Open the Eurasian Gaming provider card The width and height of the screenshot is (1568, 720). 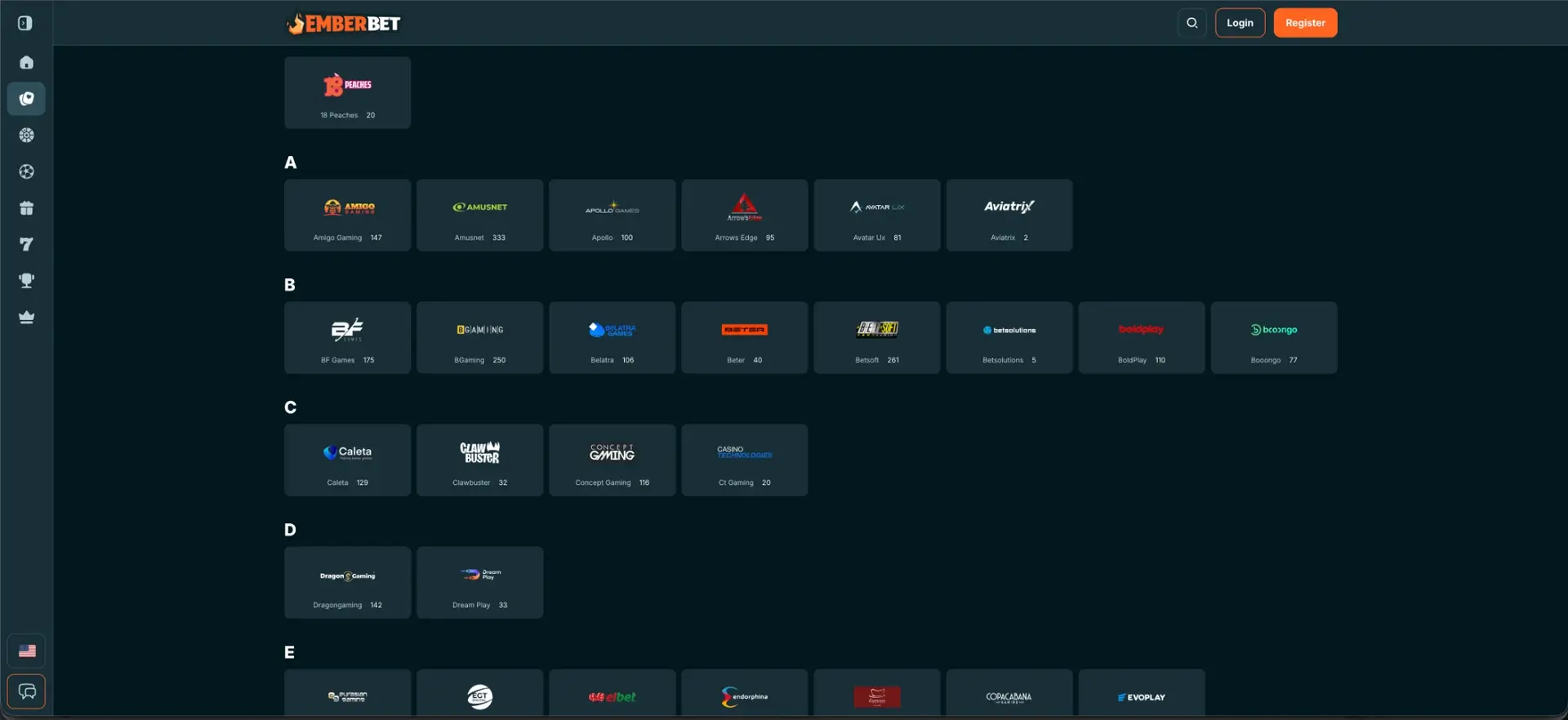(x=347, y=693)
